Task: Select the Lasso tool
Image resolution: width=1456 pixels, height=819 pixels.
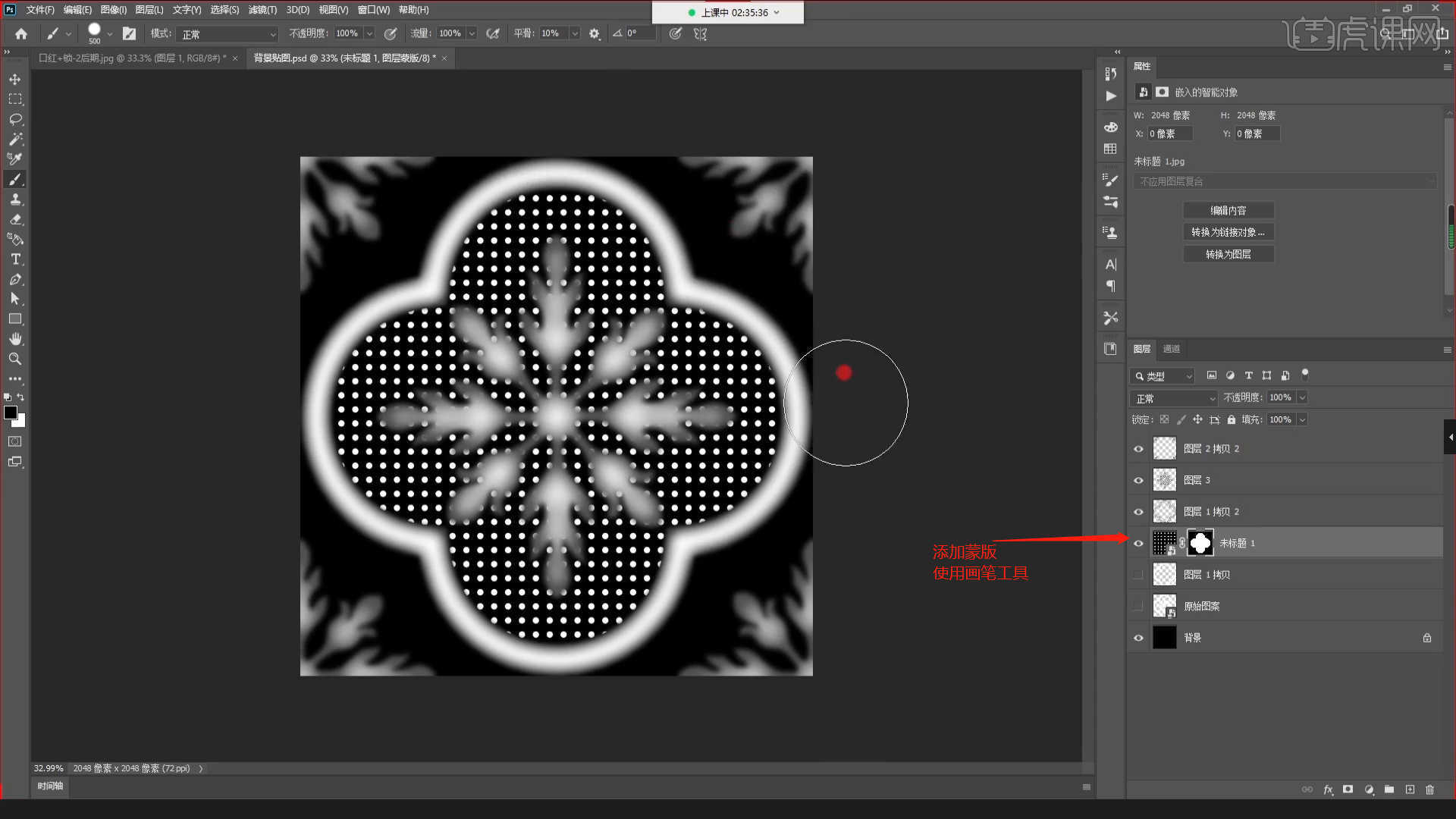Action: 15,119
